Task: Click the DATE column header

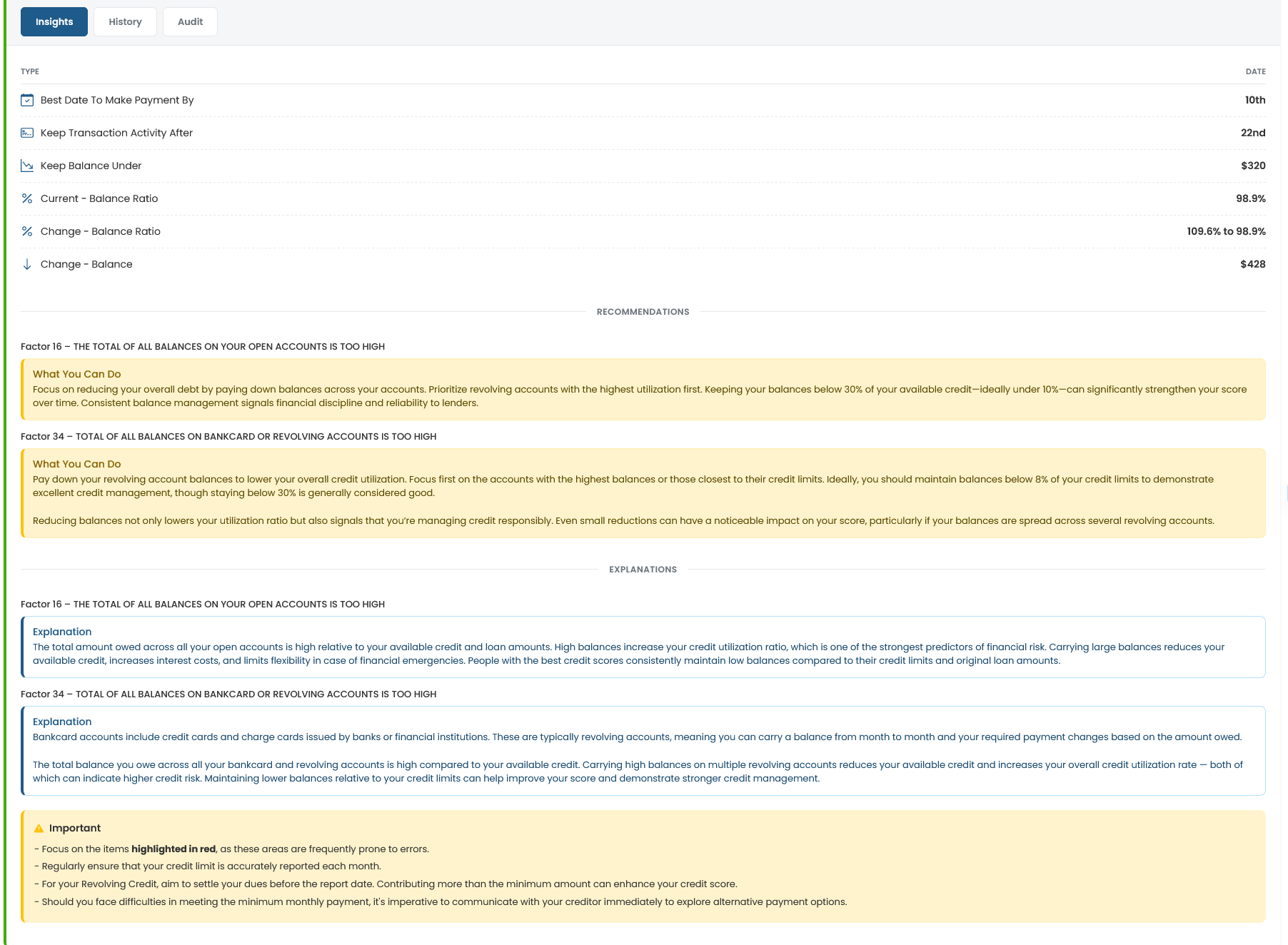Action: [x=1256, y=71]
